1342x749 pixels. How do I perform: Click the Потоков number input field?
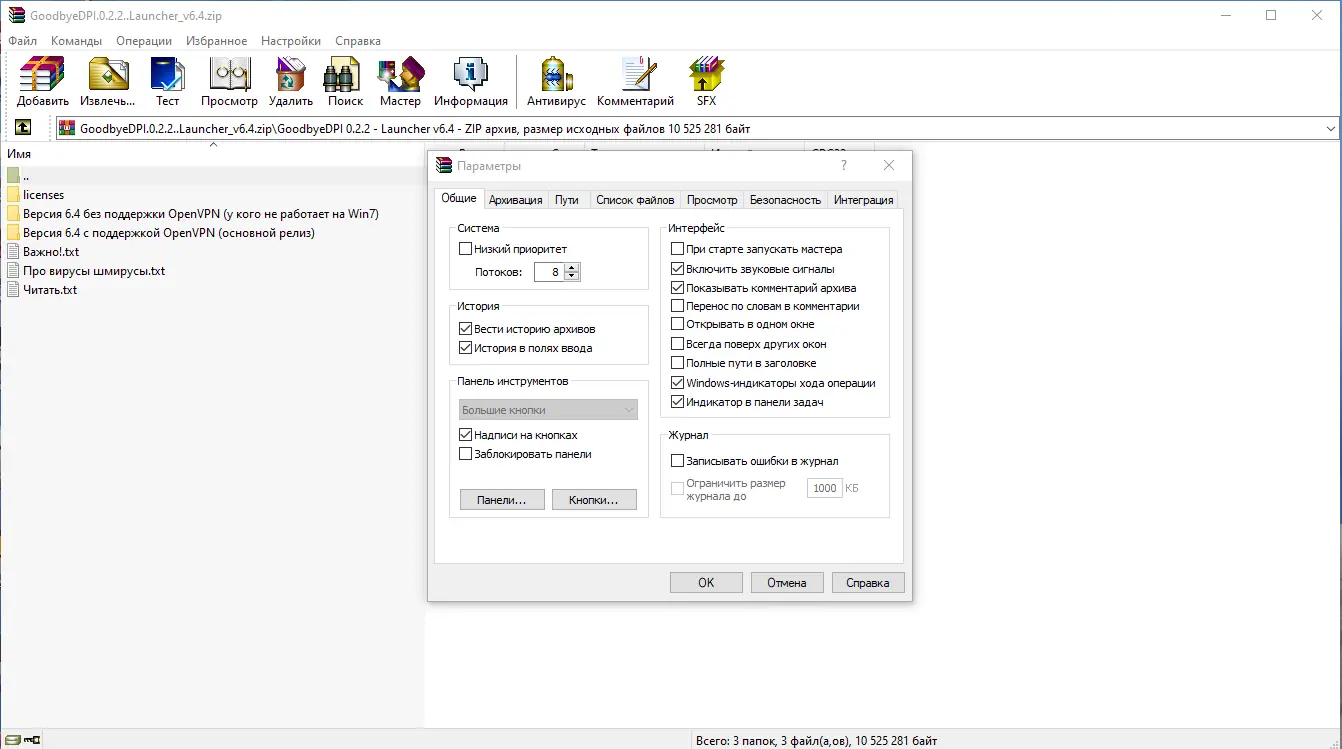(550, 272)
